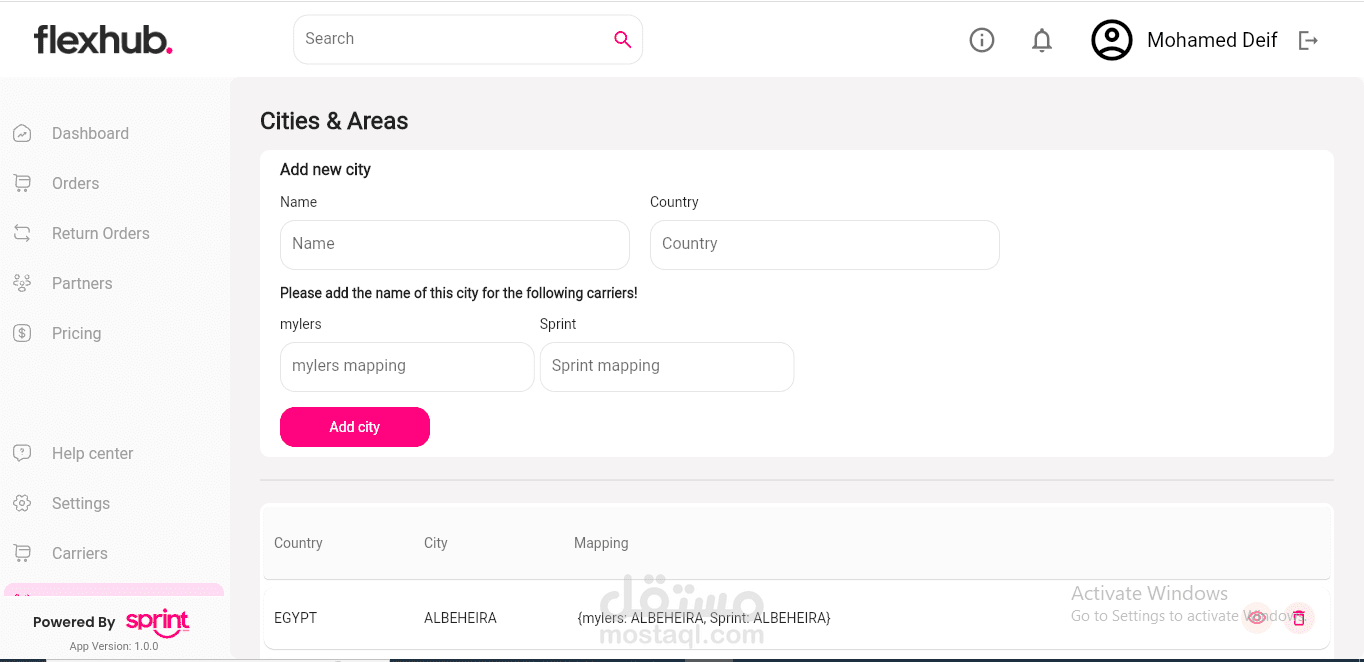Image resolution: width=1364 pixels, height=662 pixels.
Task: Click the logout icon beside Mohamed Deif
Action: pos(1308,40)
